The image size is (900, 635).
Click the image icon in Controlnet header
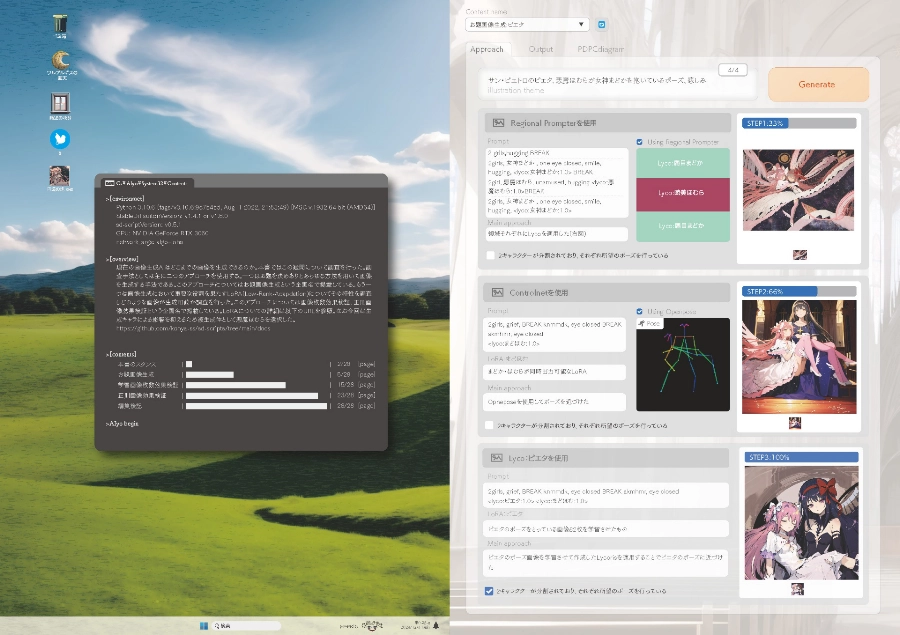coord(497,293)
